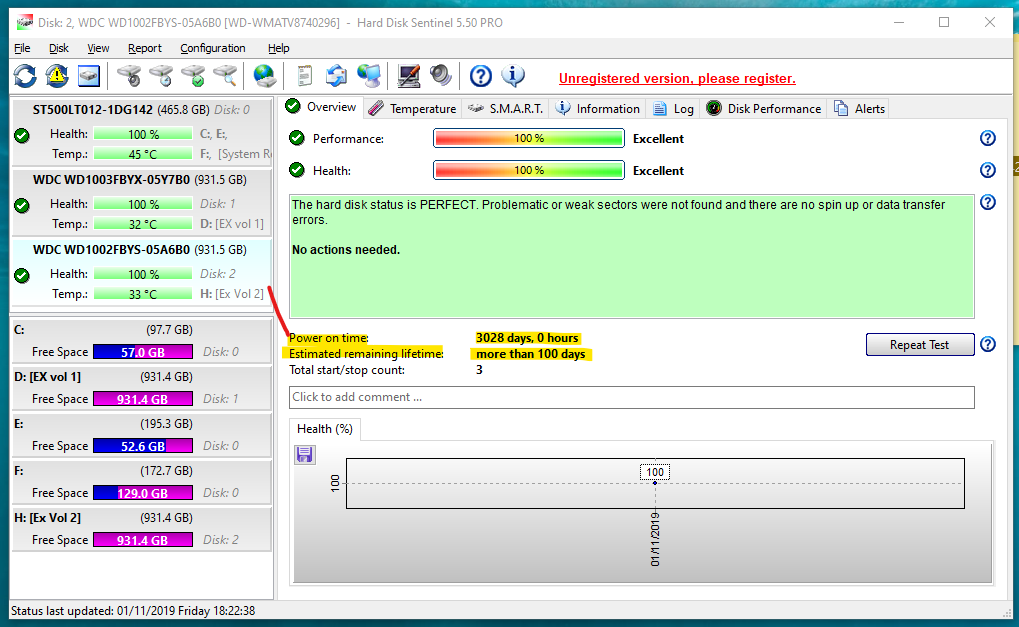The height and width of the screenshot is (627, 1019).
Task: Open the Disk menu
Action: click(x=58, y=48)
